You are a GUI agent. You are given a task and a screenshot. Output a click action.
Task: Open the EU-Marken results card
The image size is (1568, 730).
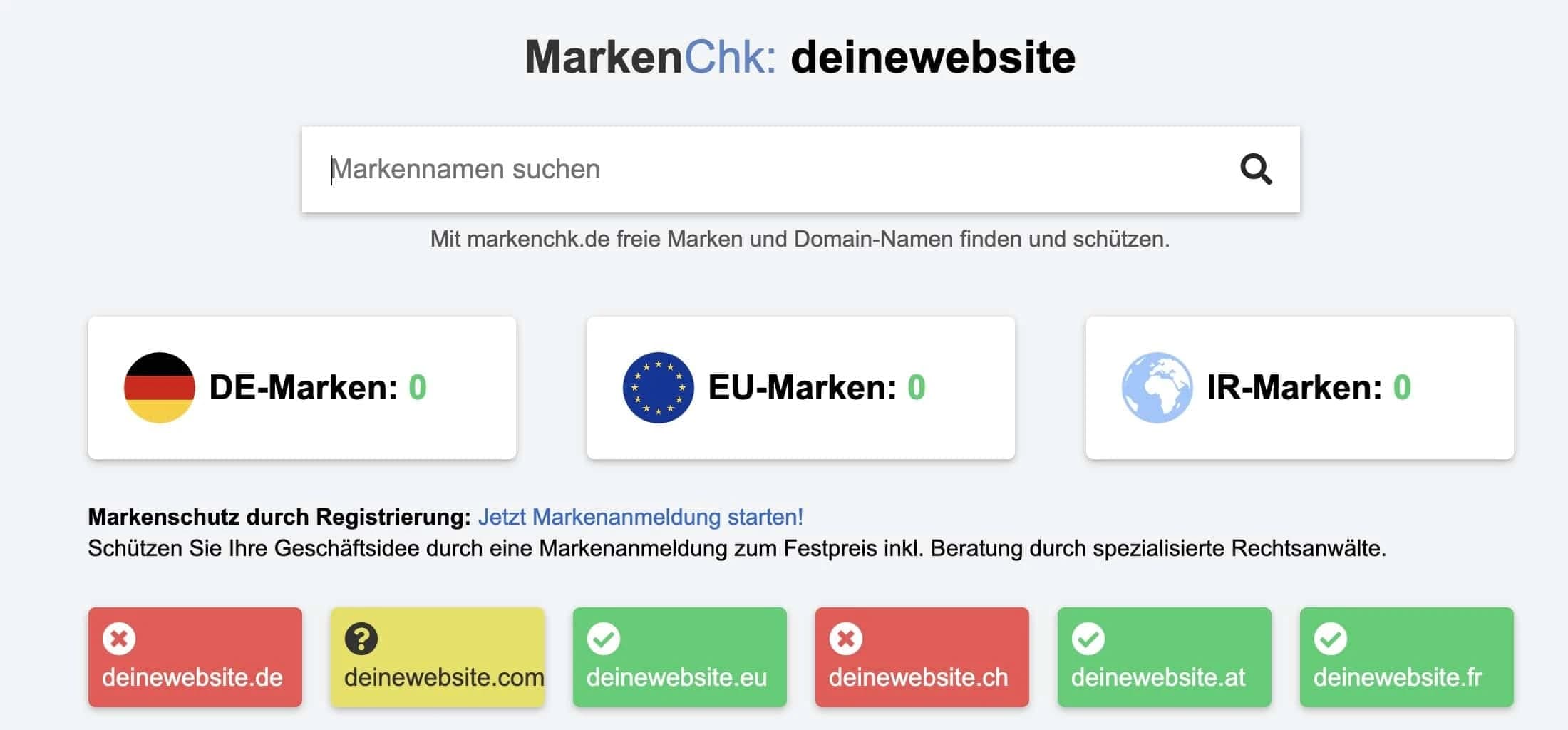click(800, 388)
